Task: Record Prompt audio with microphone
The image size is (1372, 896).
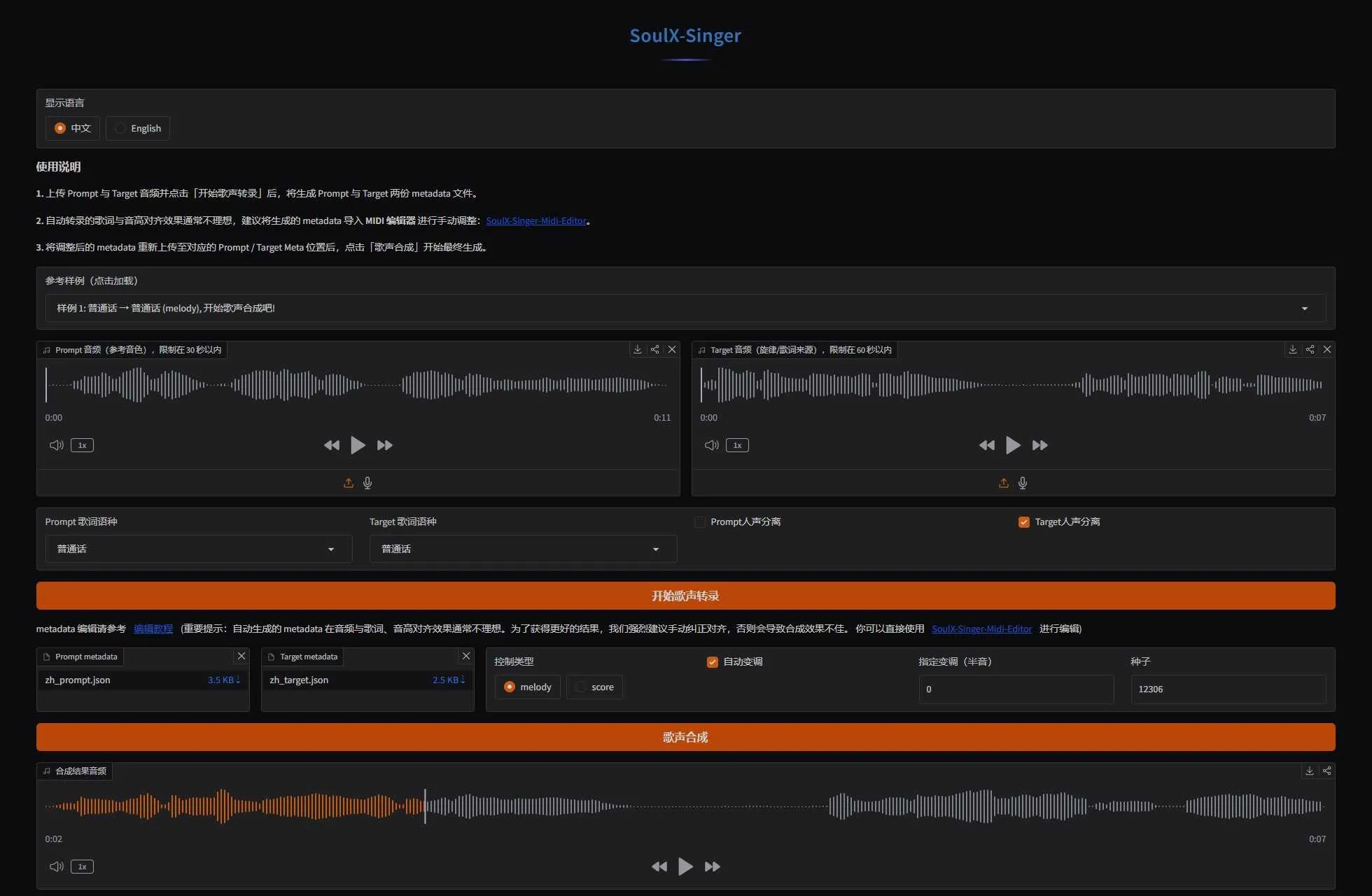Action: pos(367,483)
